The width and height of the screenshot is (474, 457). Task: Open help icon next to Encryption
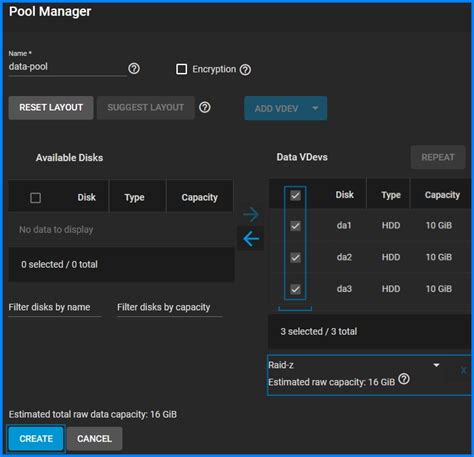(245, 70)
